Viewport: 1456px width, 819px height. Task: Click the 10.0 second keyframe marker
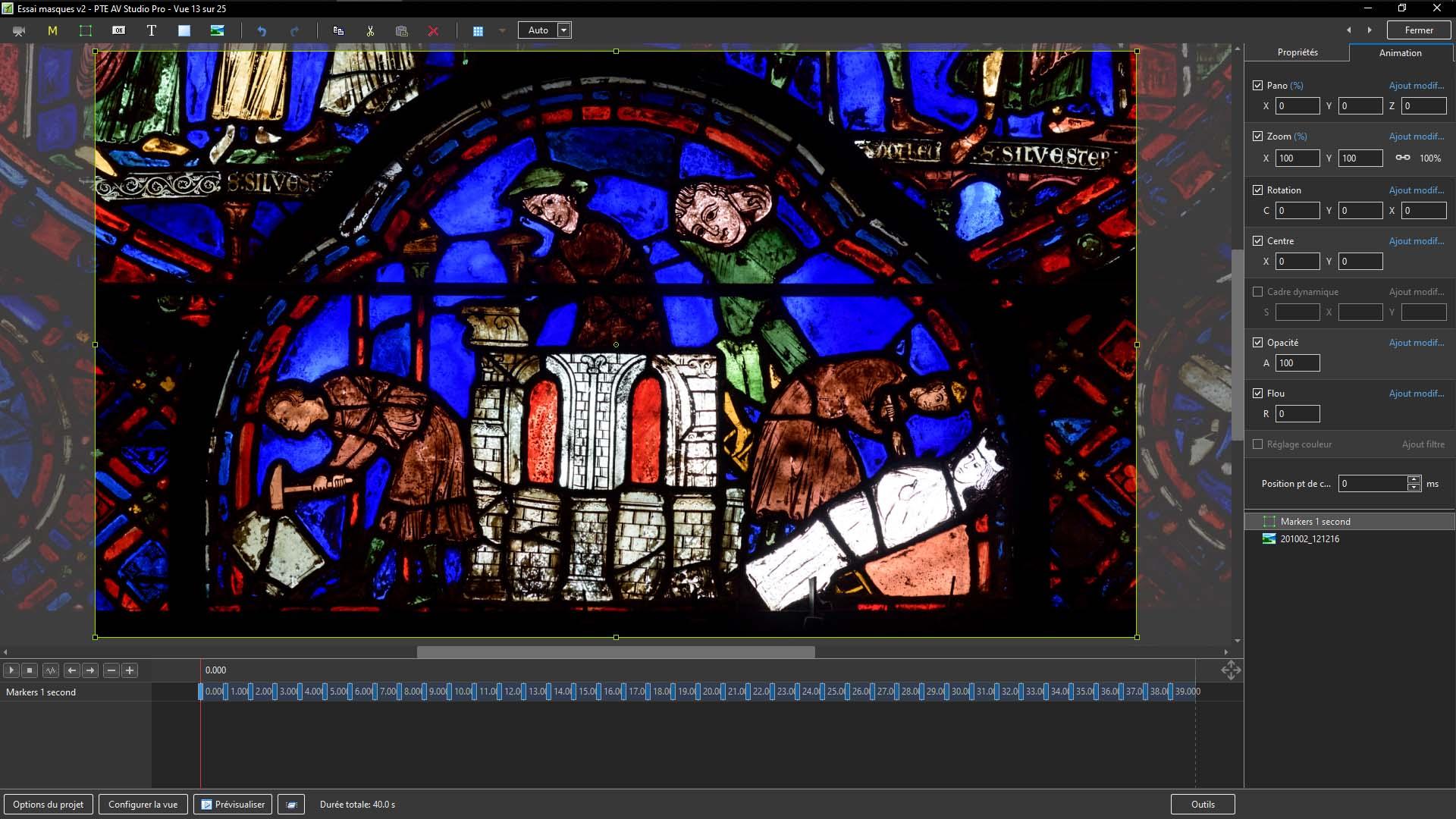coord(450,692)
